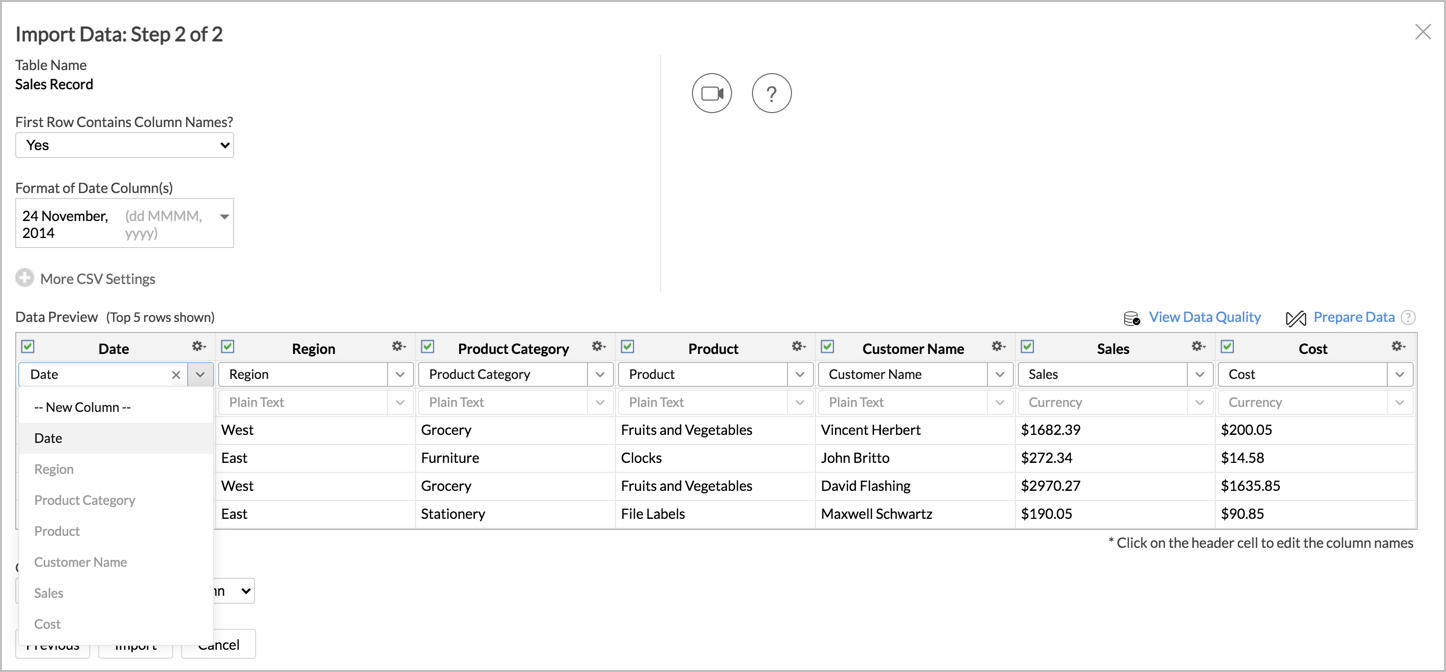
Task: Click the video tutorial camera icon
Action: pos(712,93)
